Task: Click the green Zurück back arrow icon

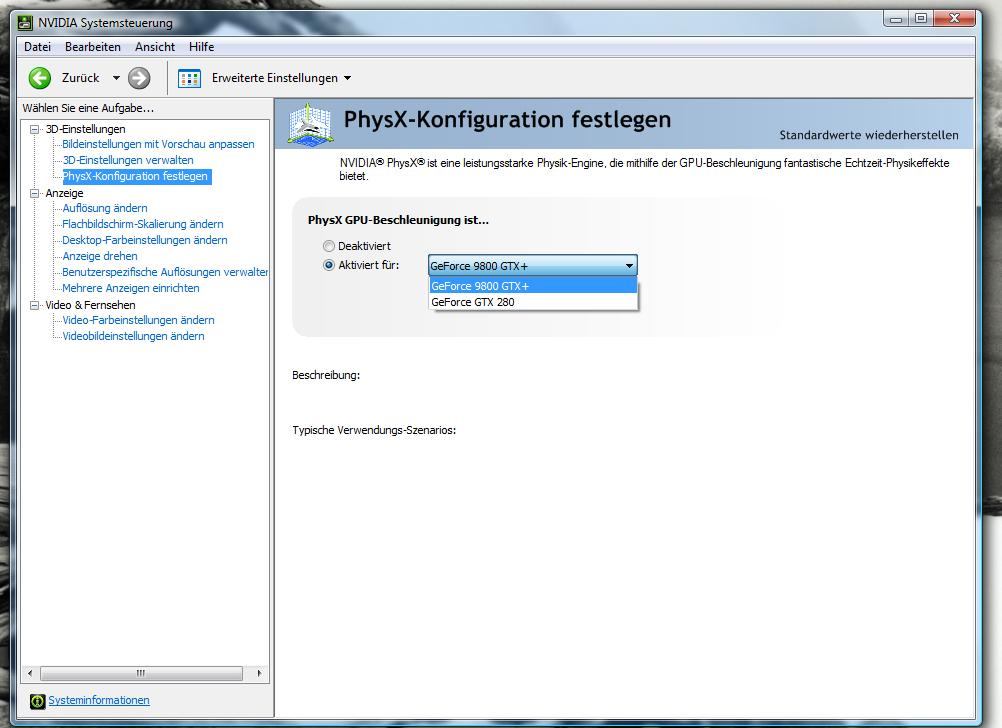Action: [x=40, y=78]
